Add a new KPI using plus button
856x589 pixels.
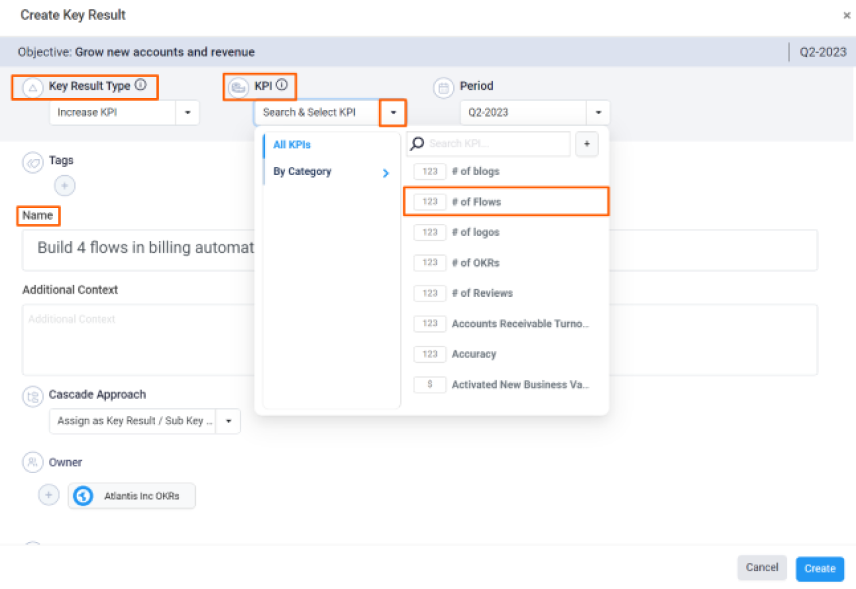[587, 144]
